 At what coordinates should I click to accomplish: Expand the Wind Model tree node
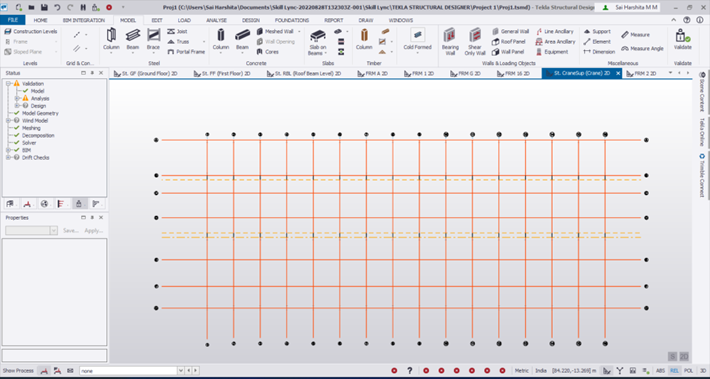point(8,121)
